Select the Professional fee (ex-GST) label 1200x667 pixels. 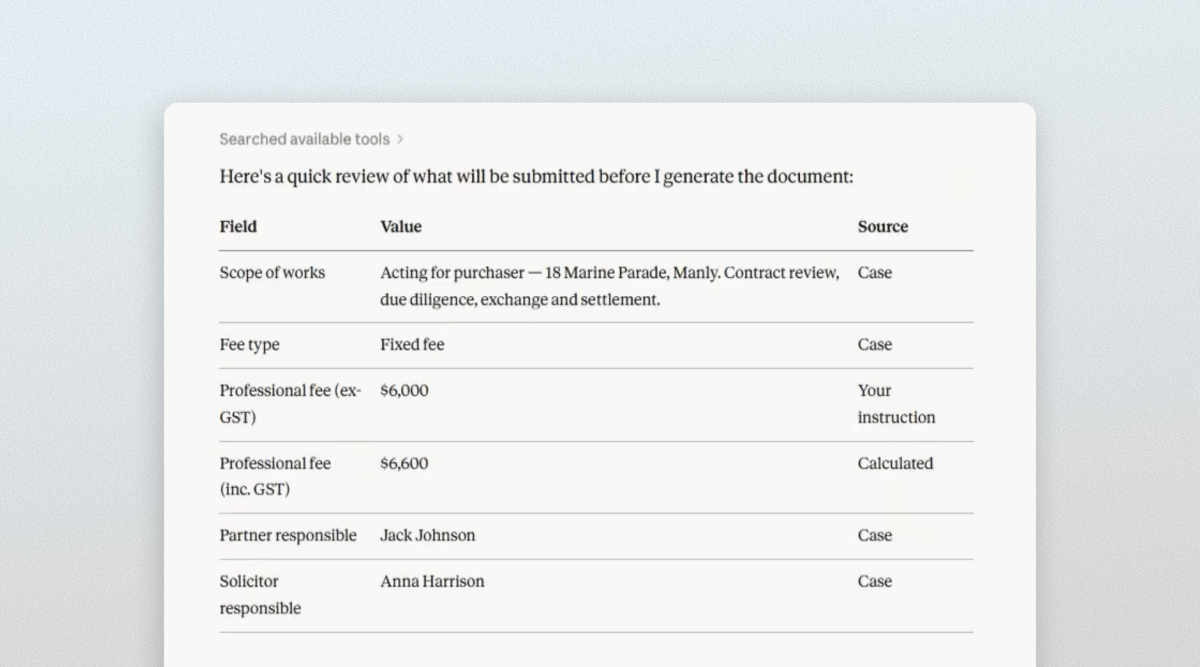[290, 404]
